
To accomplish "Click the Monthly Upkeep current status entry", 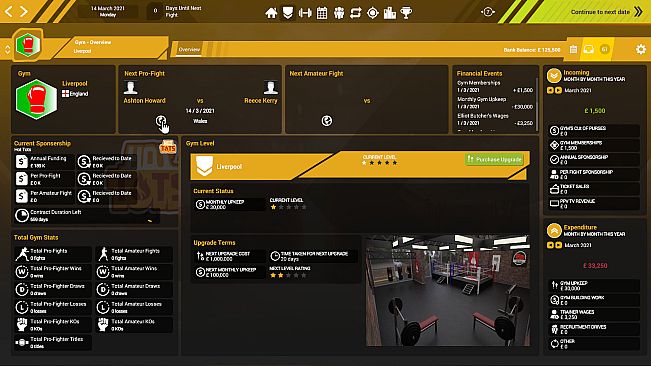I will 229,204.
